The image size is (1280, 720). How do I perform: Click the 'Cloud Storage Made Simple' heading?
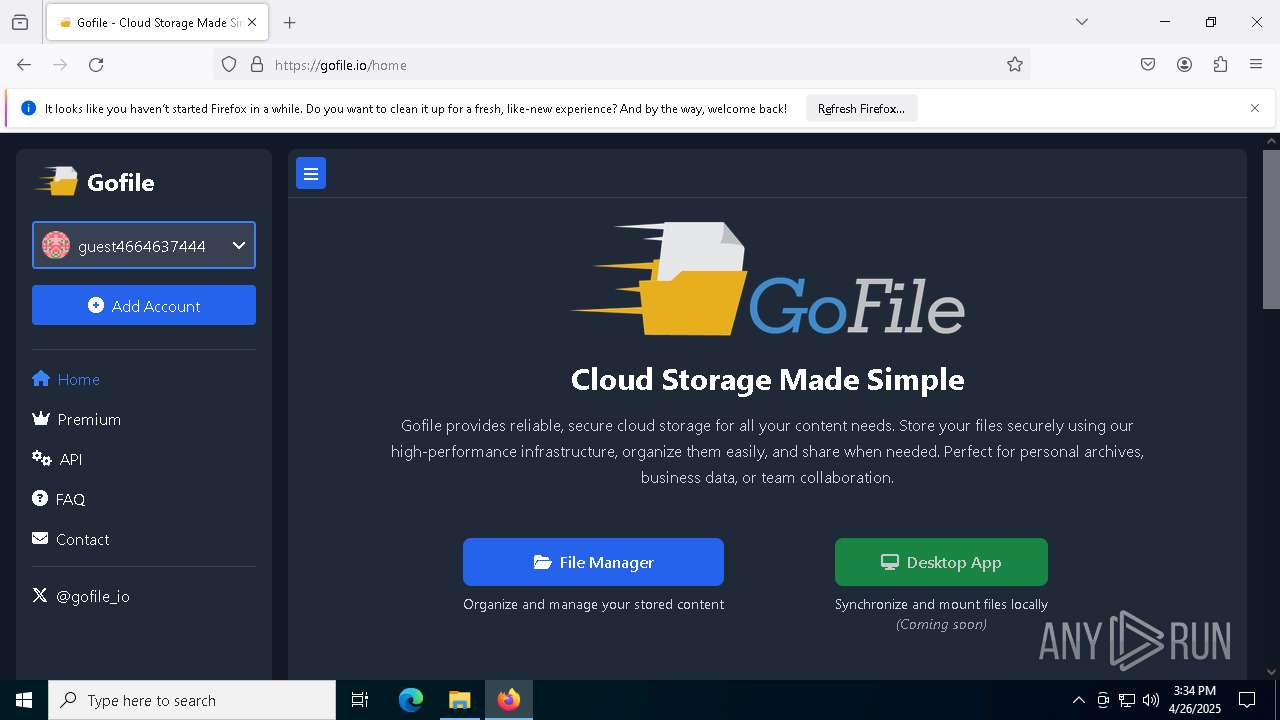[767, 380]
